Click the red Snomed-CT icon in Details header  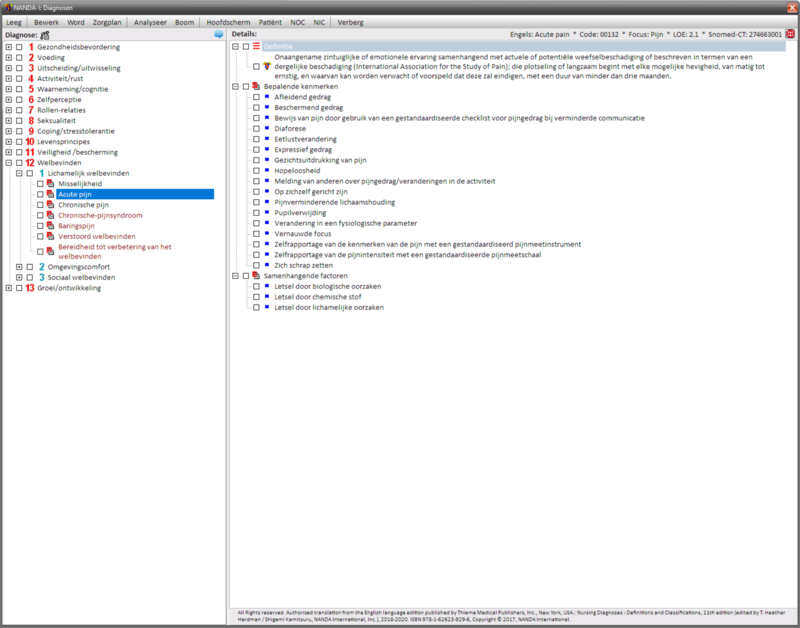pos(790,34)
